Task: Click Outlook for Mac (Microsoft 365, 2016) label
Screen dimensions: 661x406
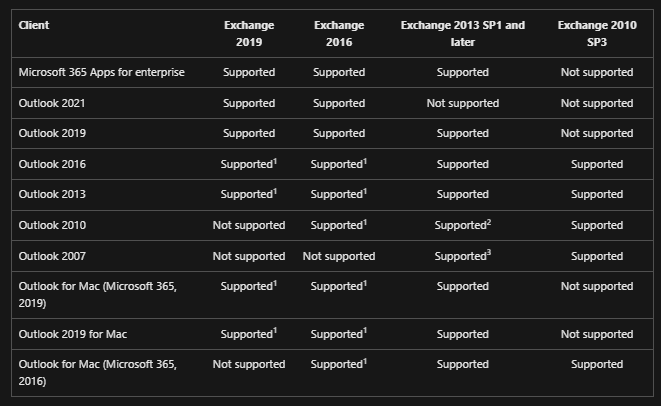Action: point(98,373)
